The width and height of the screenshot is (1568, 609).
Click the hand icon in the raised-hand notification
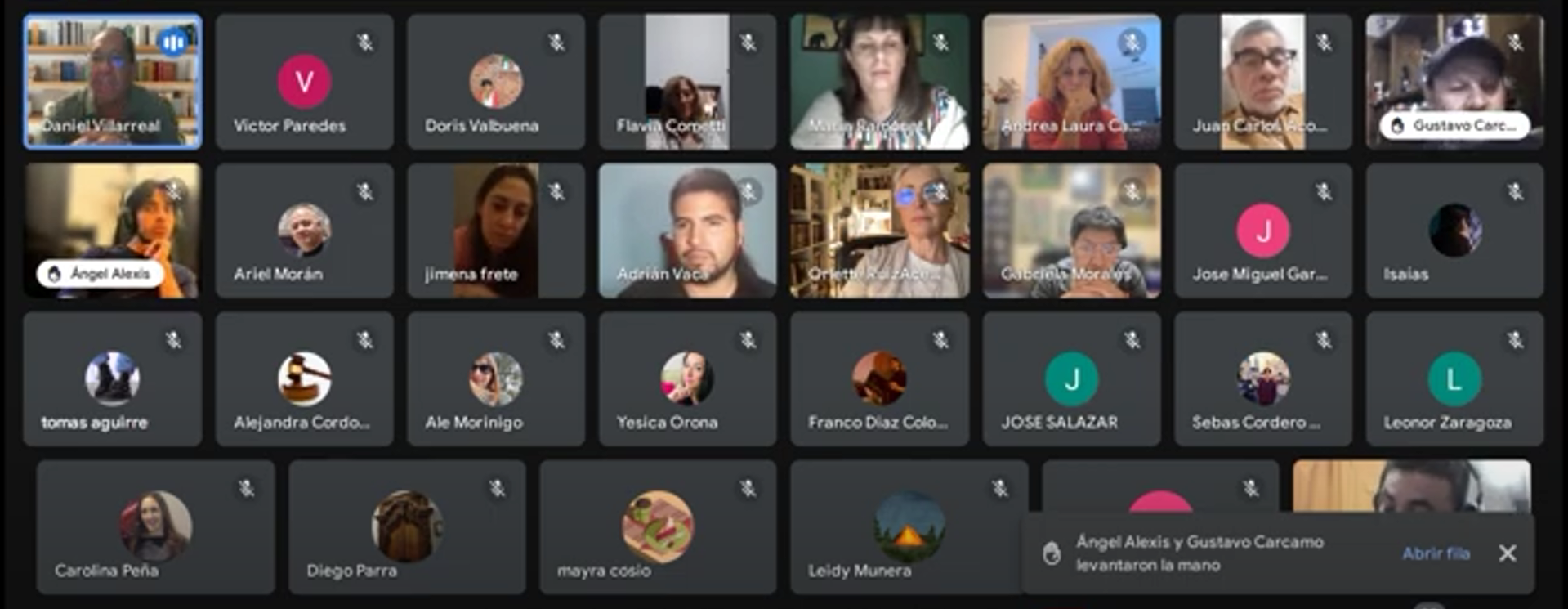pyautogui.click(x=1052, y=553)
